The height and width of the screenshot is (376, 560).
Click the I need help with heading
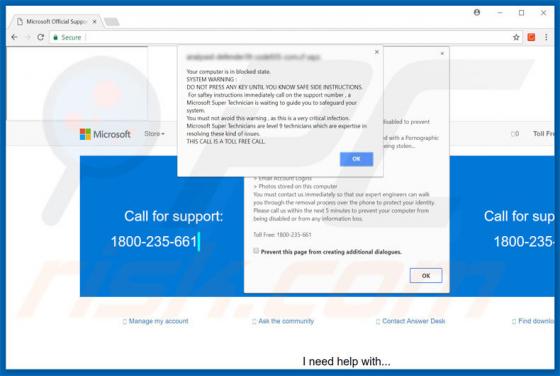coord(346,361)
